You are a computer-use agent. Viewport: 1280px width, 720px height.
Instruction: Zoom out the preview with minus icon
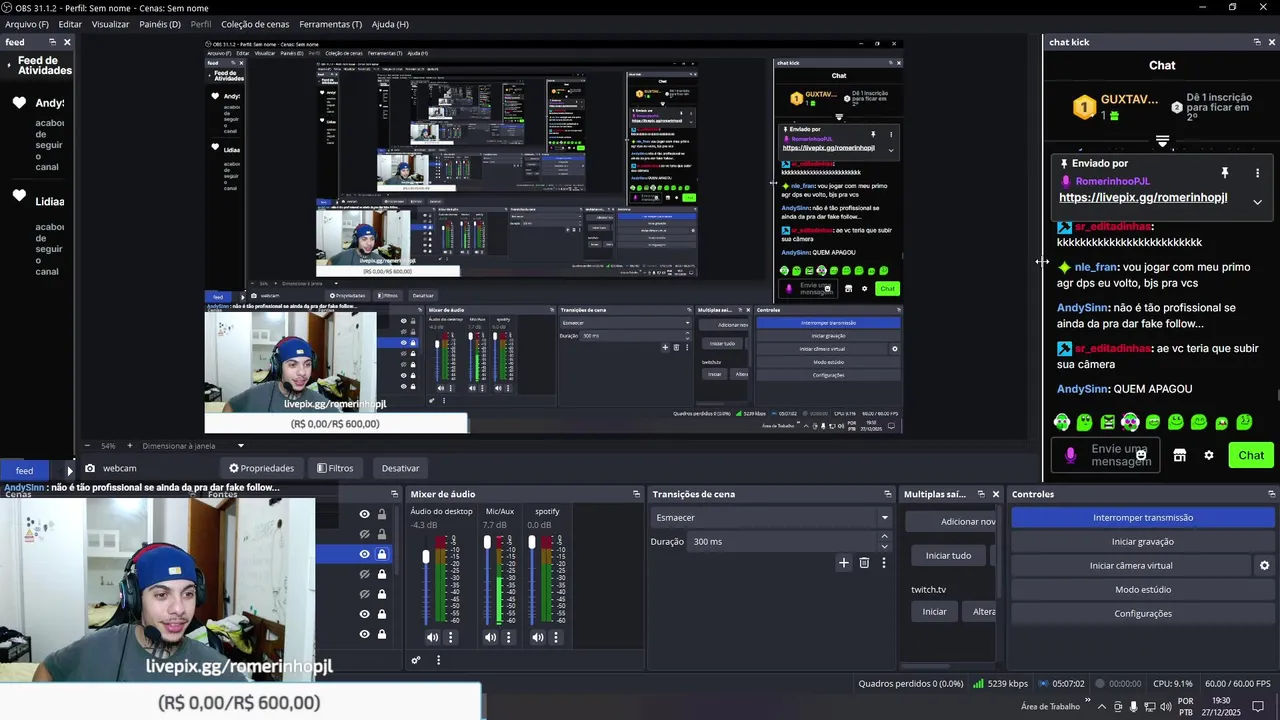coord(87,446)
